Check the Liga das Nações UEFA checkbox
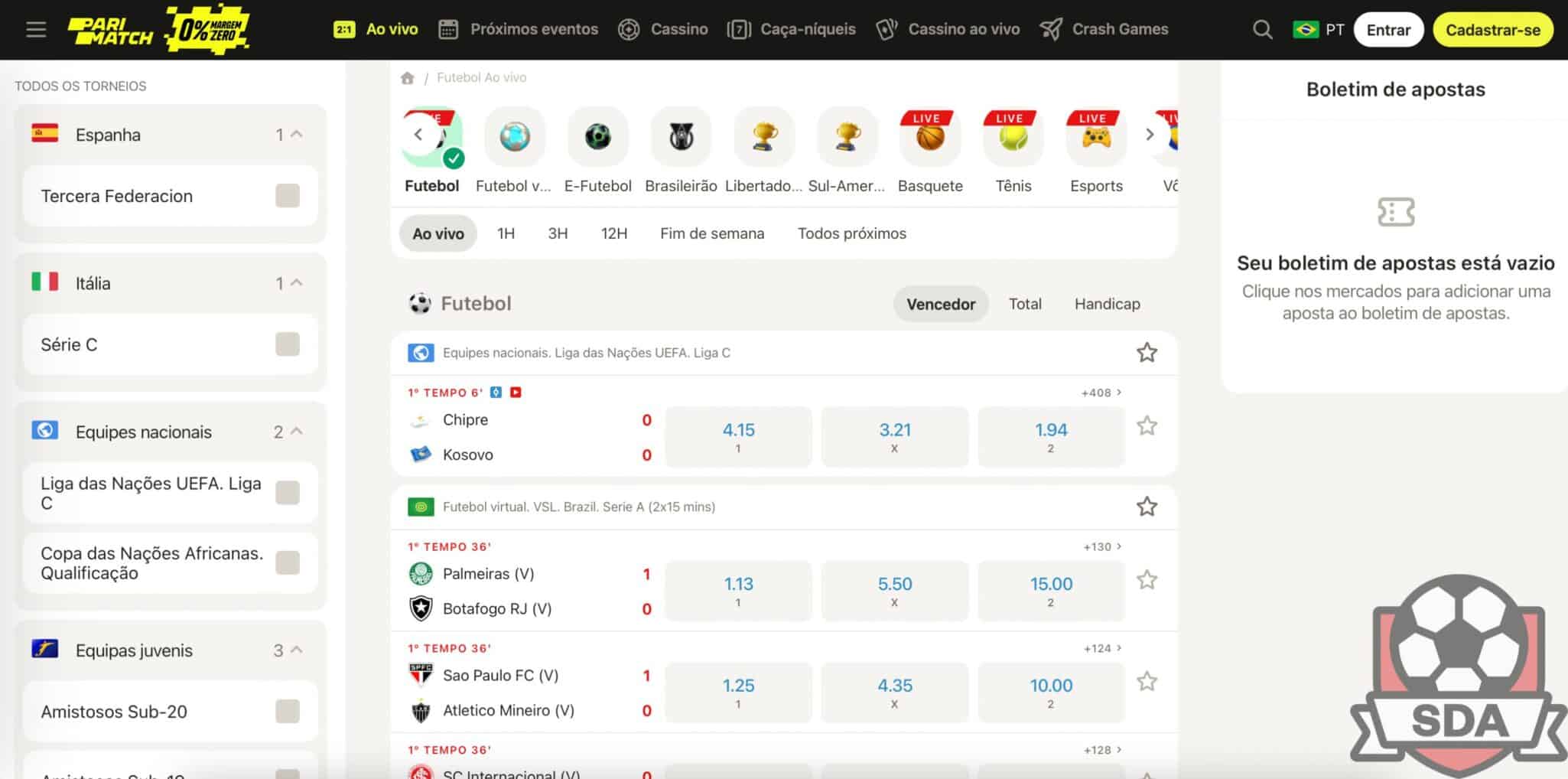This screenshot has width=1568, height=779. point(288,493)
